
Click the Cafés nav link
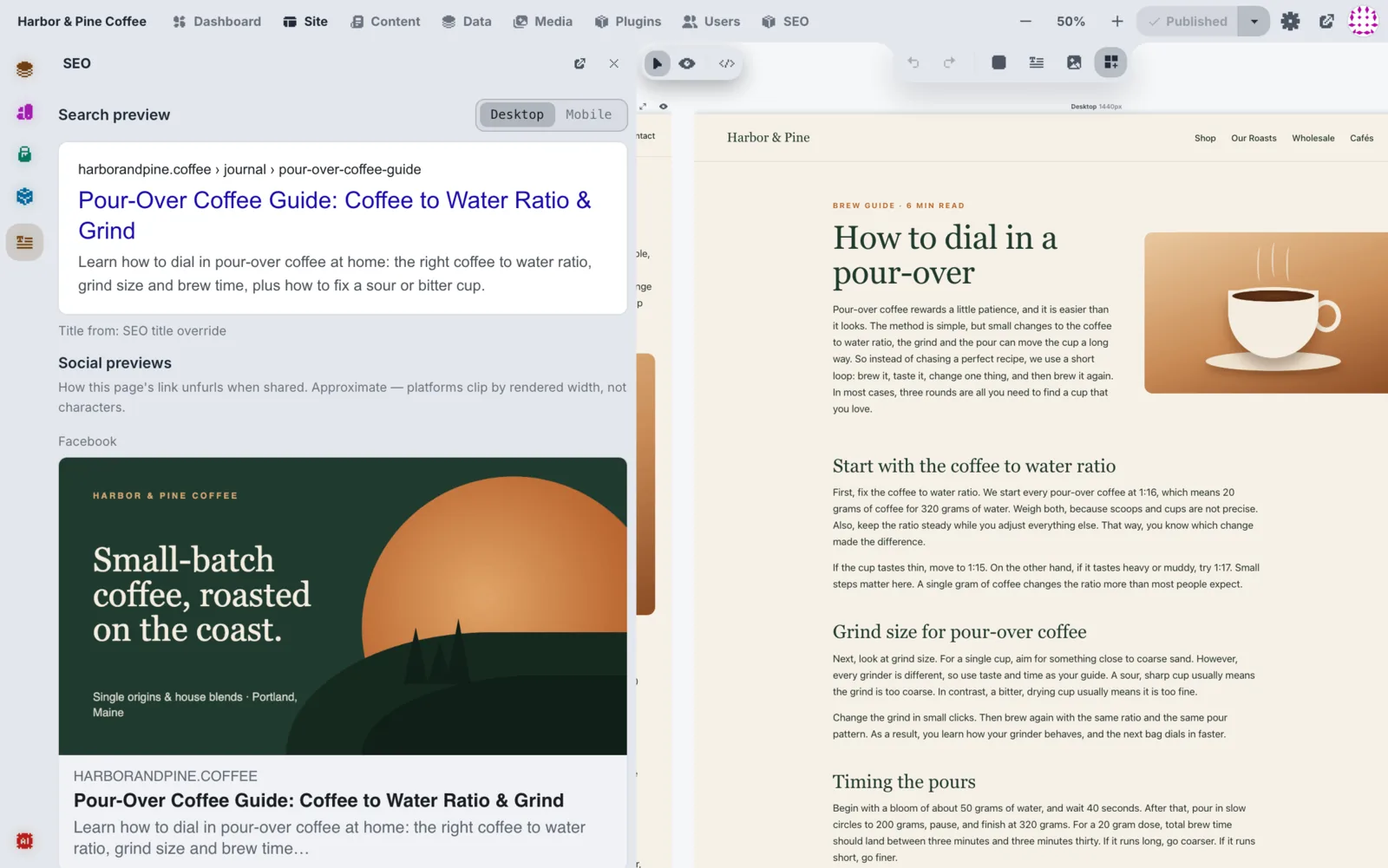coord(1362,138)
